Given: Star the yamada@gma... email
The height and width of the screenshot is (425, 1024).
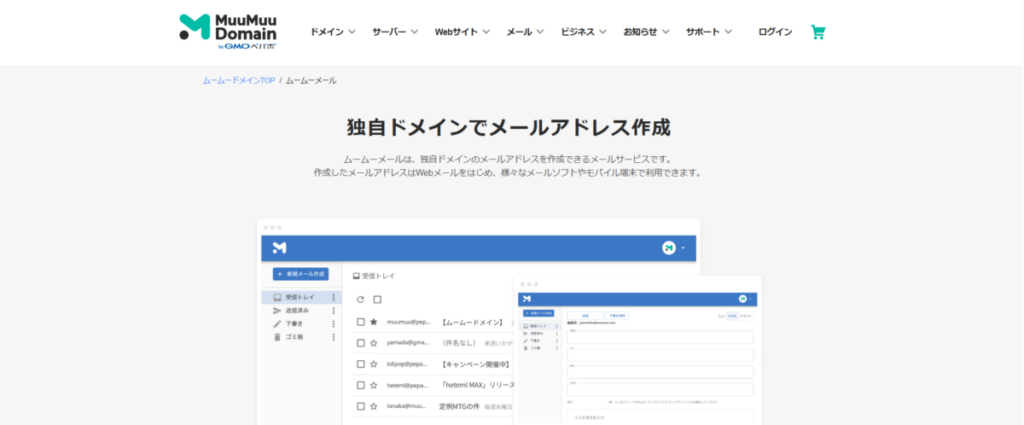Looking at the screenshot, I should pyautogui.click(x=374, y=343).
